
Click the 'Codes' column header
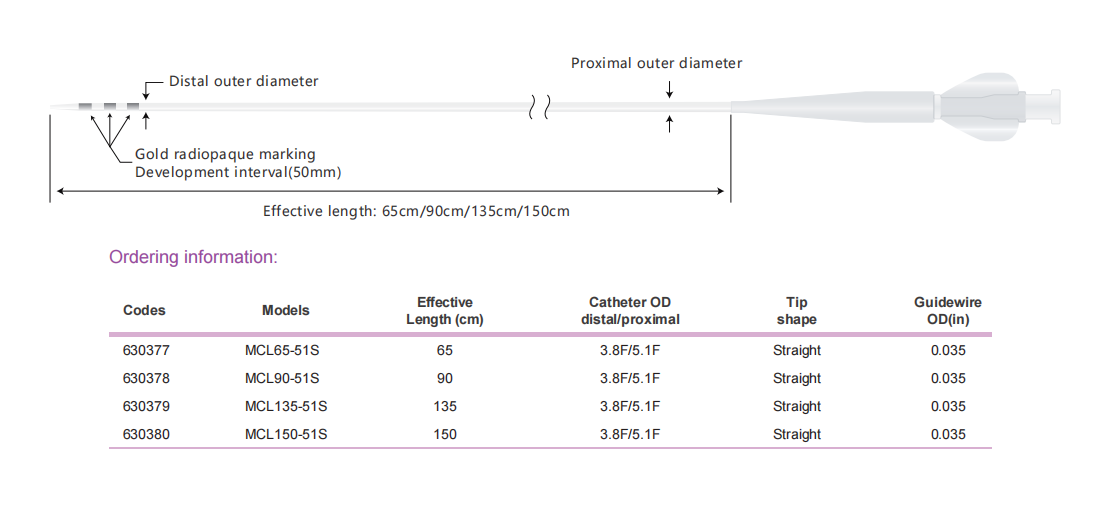(x=144, y=311)
